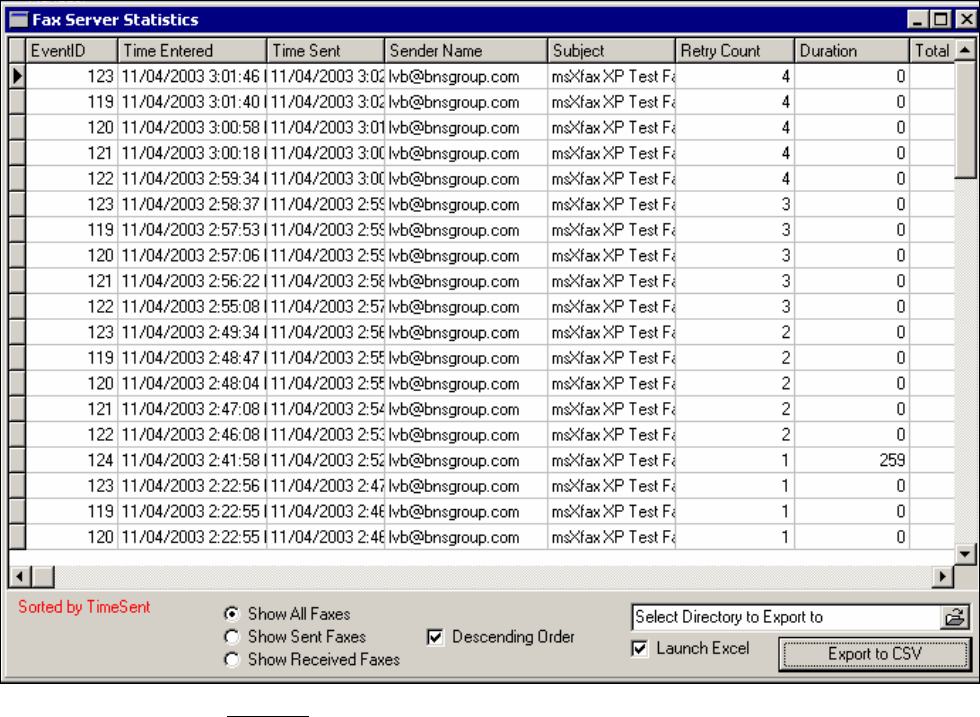Click the Duration column header
The image size is (980, 717).
[x=852, y=51]
